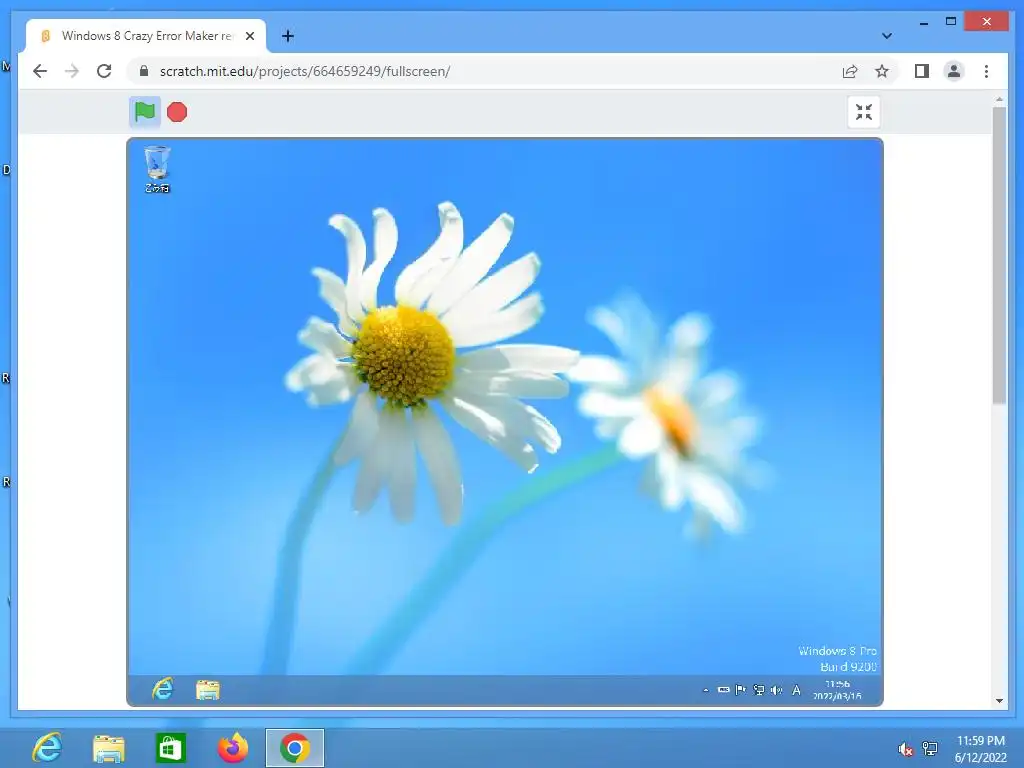Click the page's vertical scrollbar thumb
The width and height of the screenshot is (1024, 768).
pyautogui.click(x=999, y=255)
